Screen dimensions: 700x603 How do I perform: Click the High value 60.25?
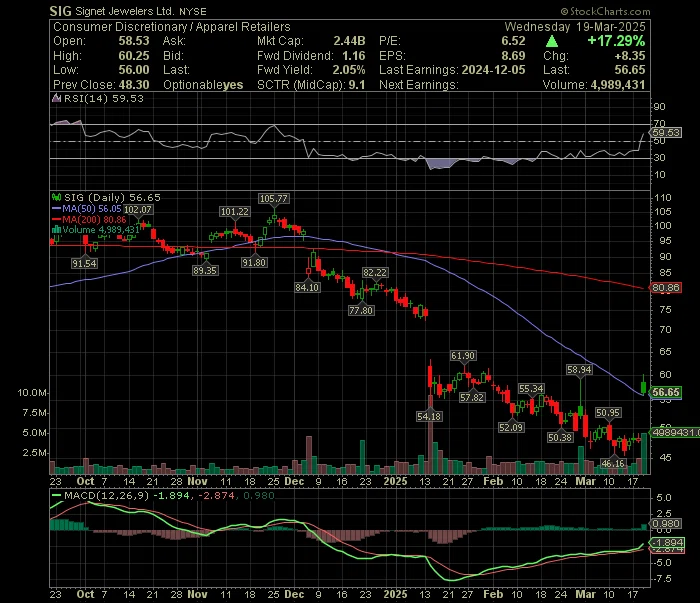click(x=133, y=56)
